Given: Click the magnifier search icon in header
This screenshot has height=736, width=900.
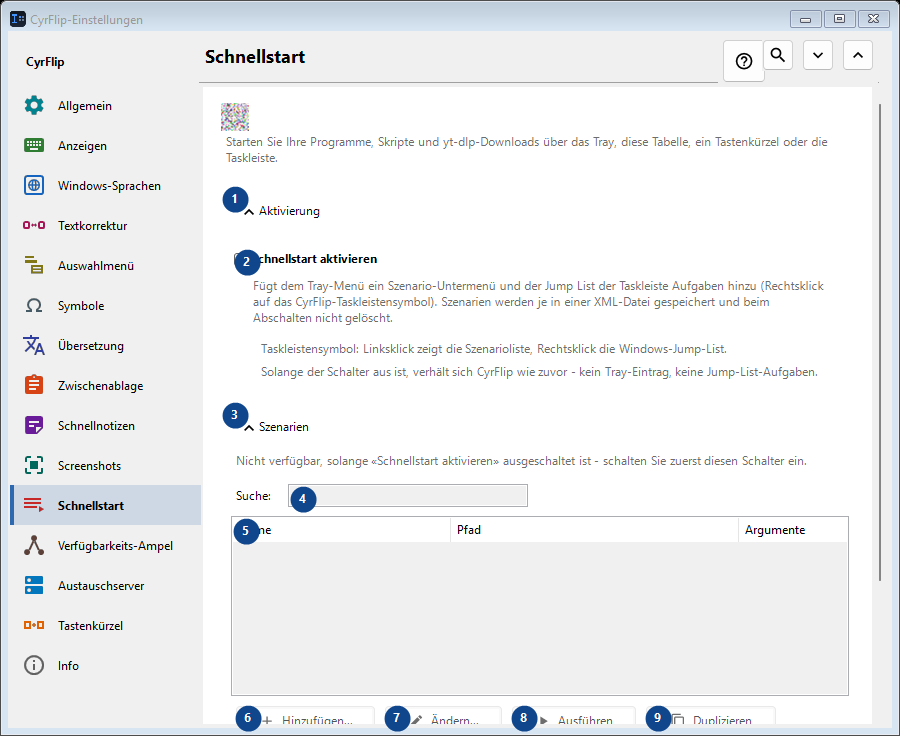Looking at the screenshot, I should click(778, 55).
